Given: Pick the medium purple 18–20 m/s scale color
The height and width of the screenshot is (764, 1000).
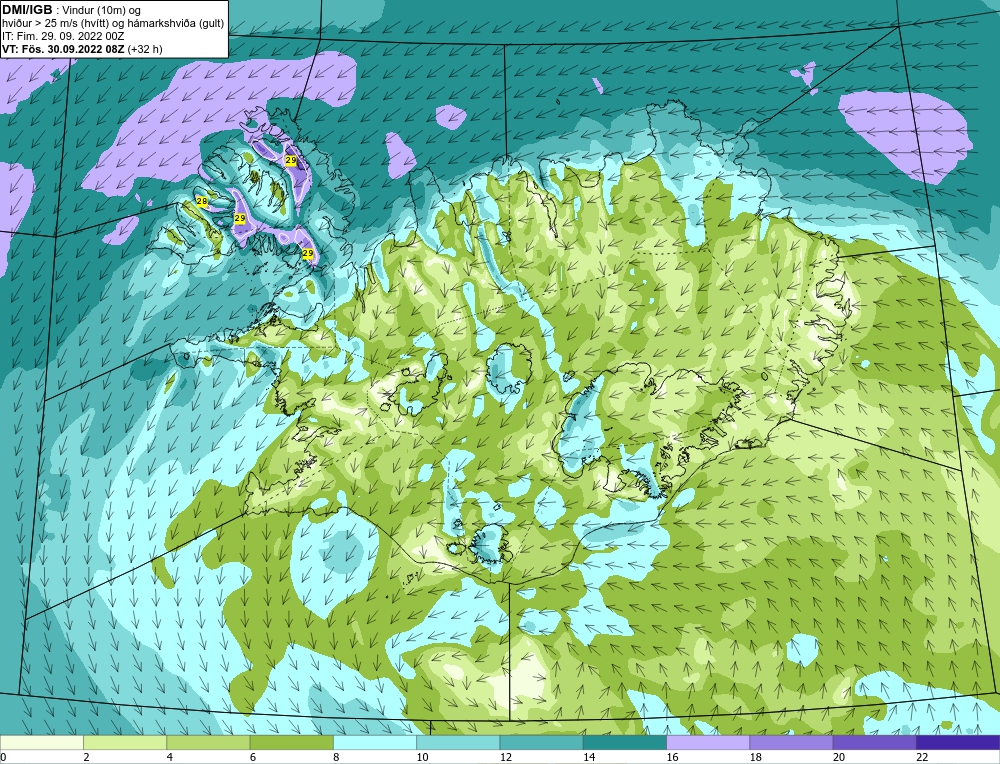Looking at the screenshot, I should pos(791,742).
